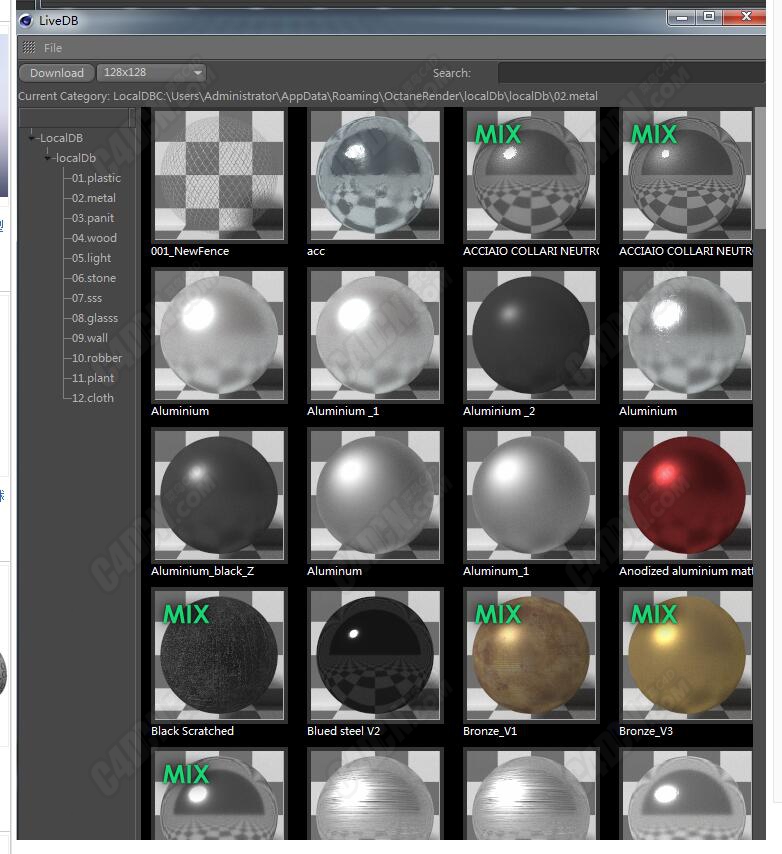
Task: Select the 01.plastic category
Action: [x=96, y=178]
